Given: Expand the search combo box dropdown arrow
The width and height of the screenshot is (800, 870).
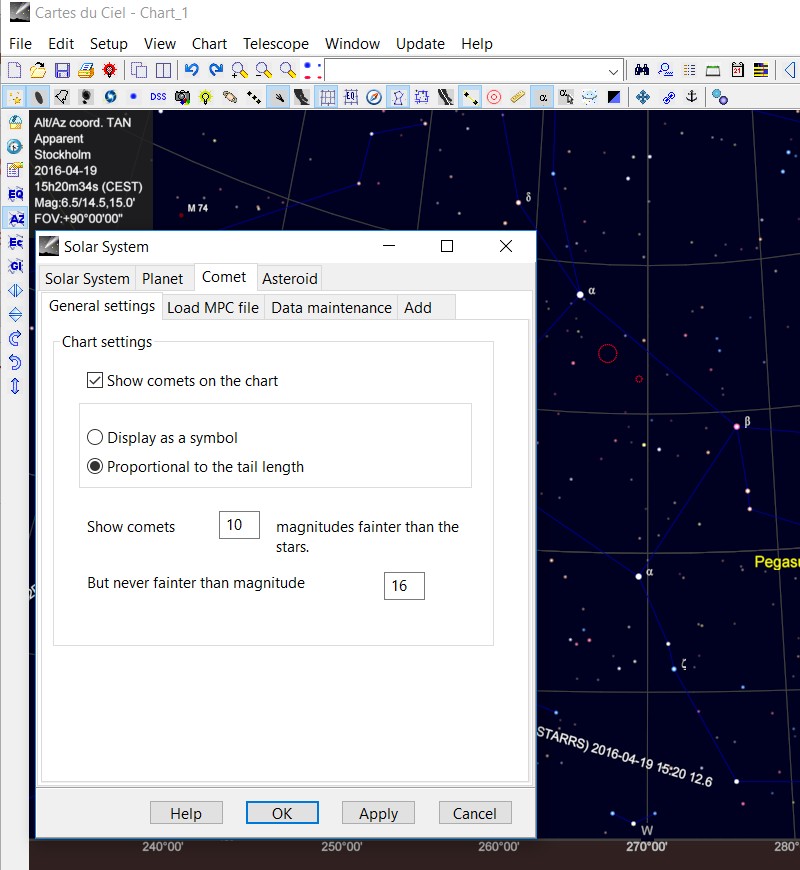Looking at the screenshot, I should click(613, 72).
